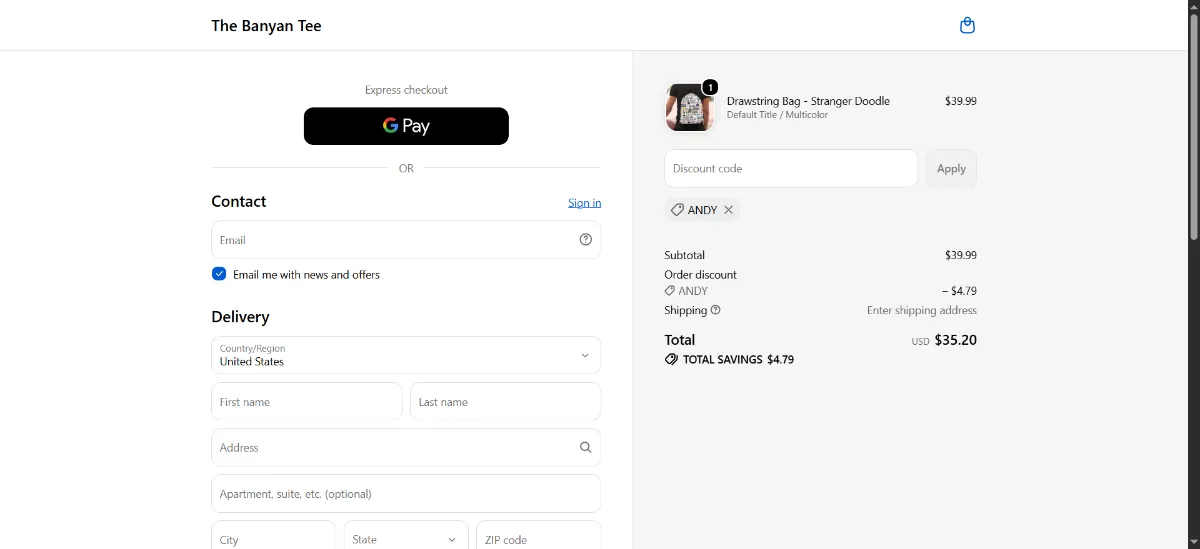Click the Total Savings tag icon
This screenshot has width=1200, height=549.
pyautogui.click(x=671, y=359)
